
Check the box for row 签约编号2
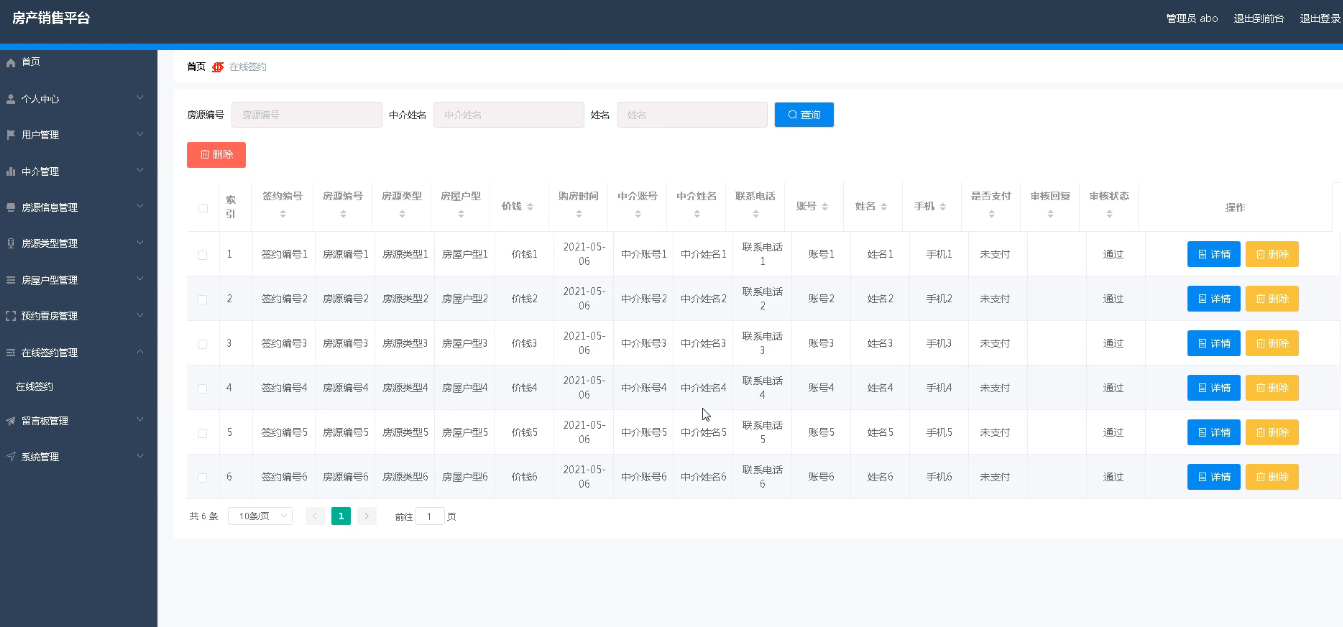[203, 299]
